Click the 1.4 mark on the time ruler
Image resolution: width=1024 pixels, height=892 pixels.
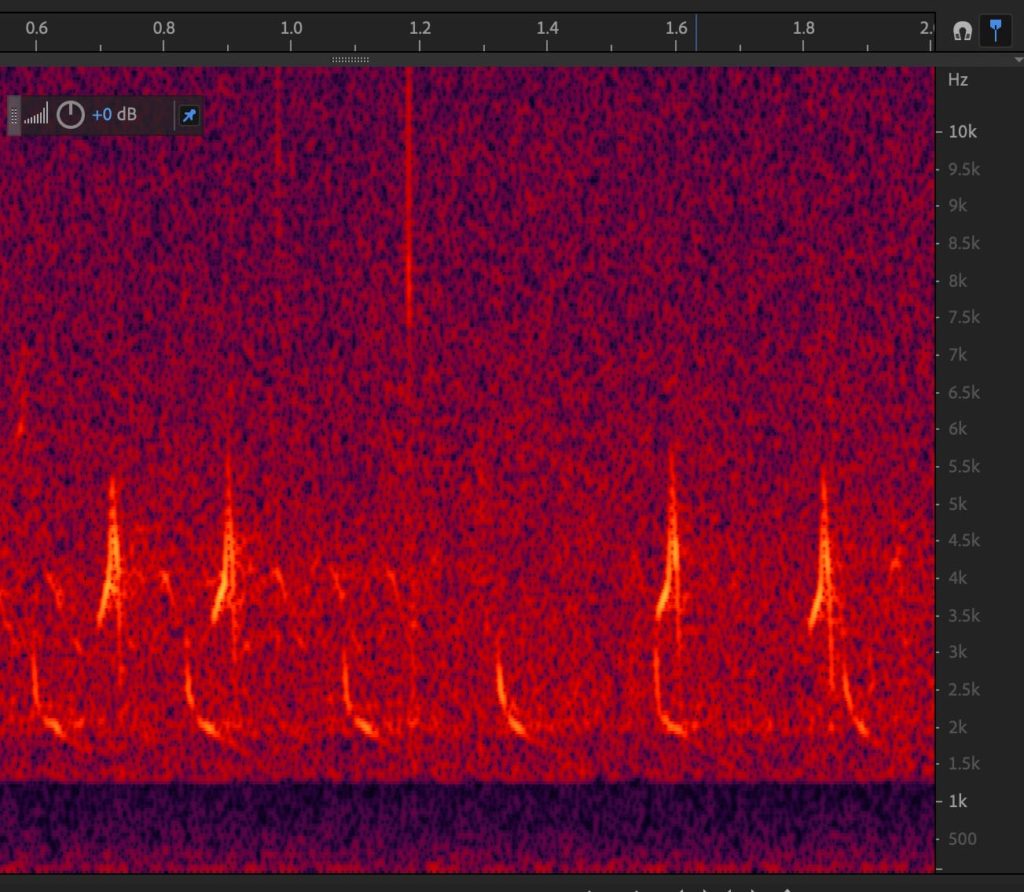click(x=547, y=28)
